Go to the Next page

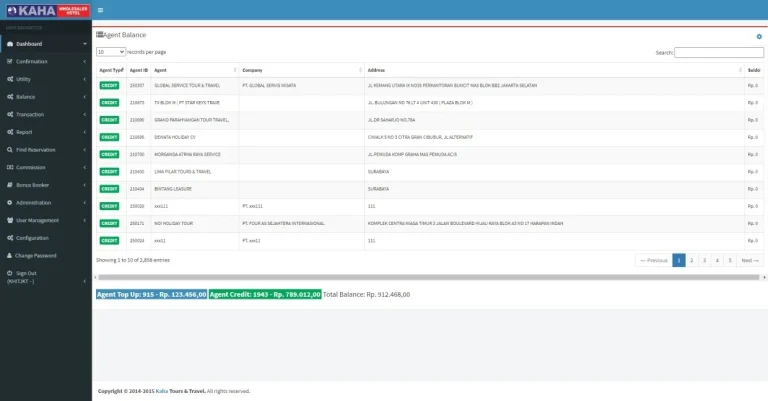pos(750,260)
